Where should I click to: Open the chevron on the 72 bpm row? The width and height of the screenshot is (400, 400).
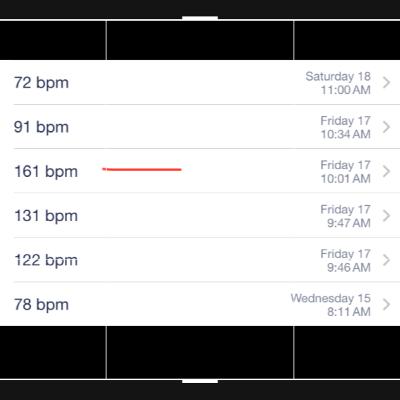386,82
